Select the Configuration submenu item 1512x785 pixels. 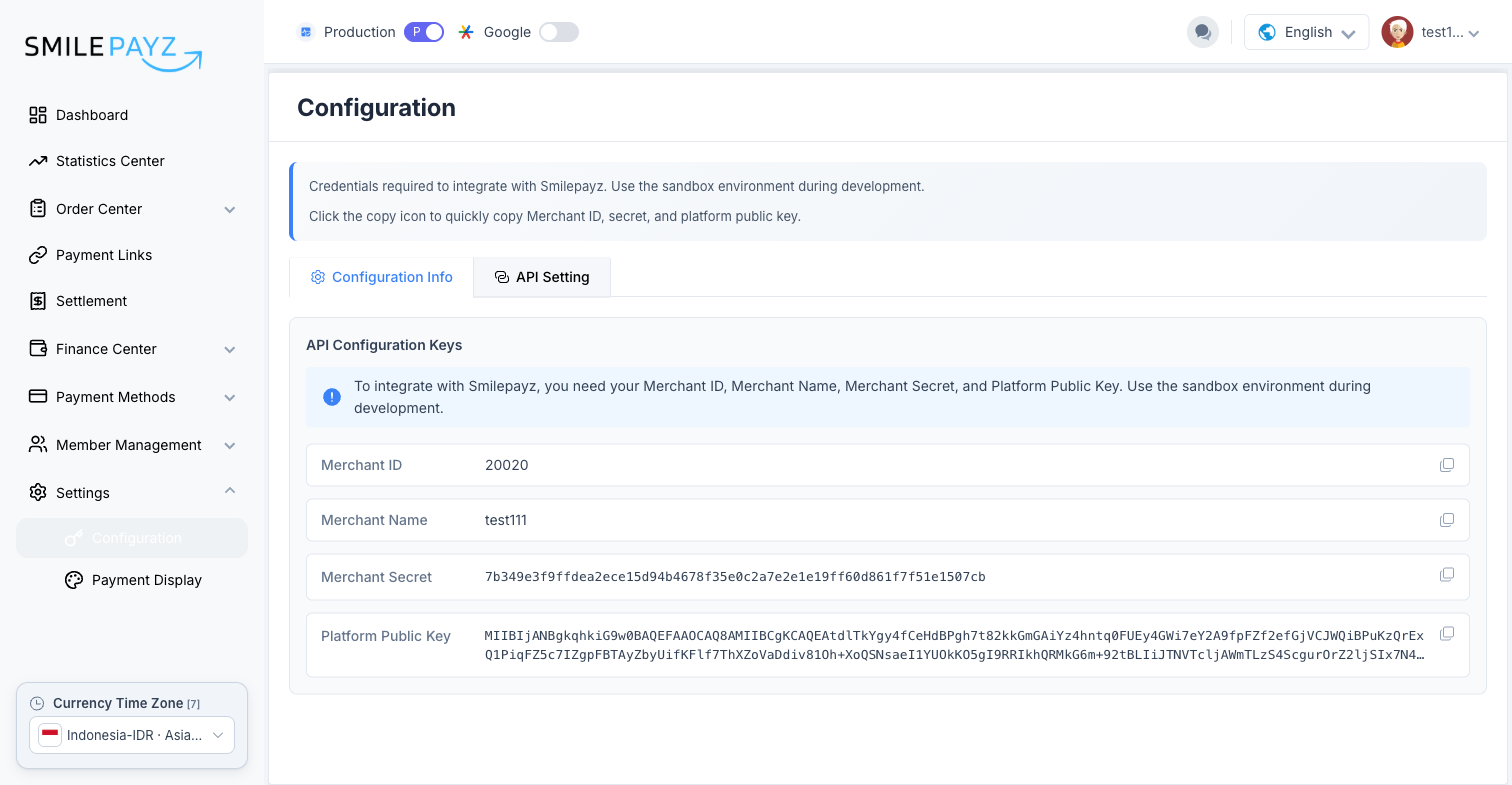pos(132,538)
